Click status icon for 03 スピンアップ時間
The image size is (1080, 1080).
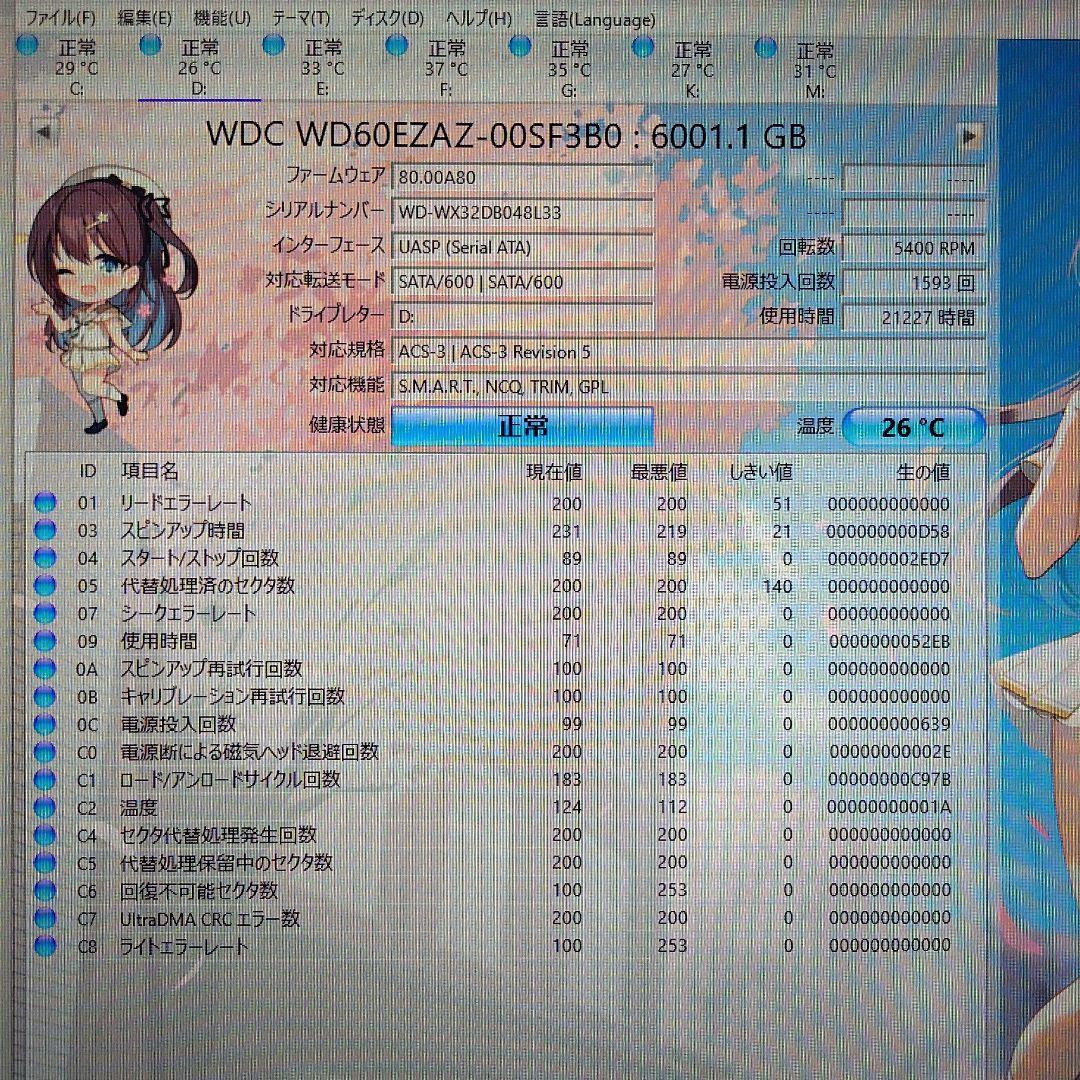tap(45, 530)
